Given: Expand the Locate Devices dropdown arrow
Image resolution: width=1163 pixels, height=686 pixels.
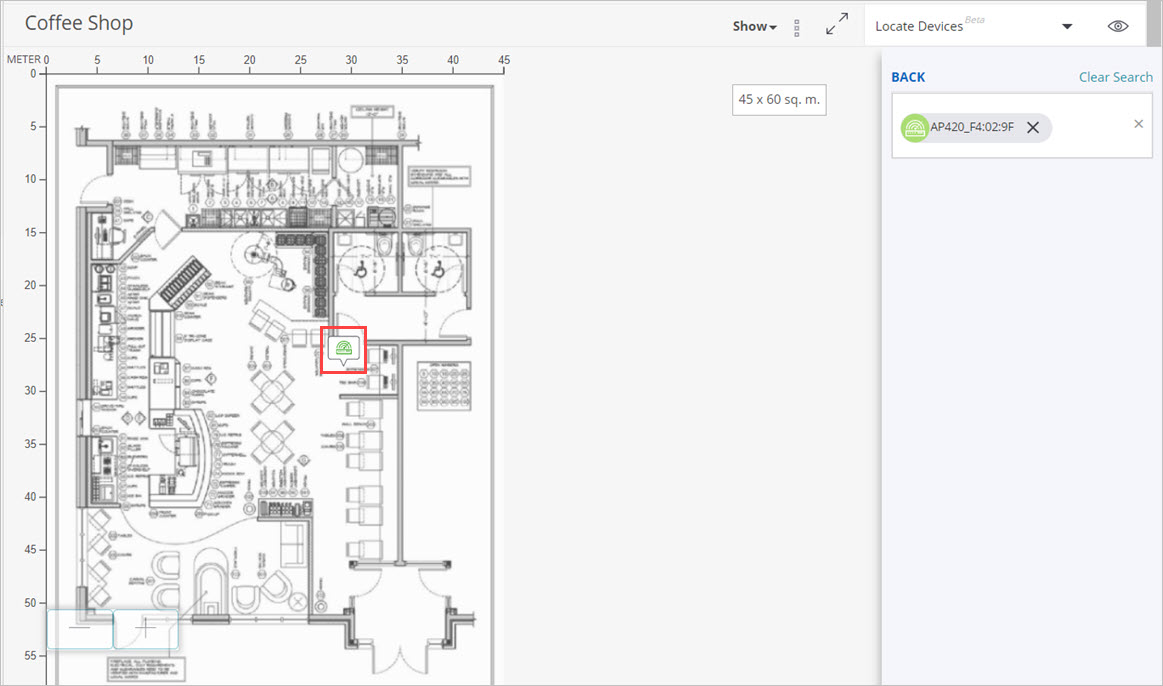Looking at the screenshot, I should (1066, 25).
